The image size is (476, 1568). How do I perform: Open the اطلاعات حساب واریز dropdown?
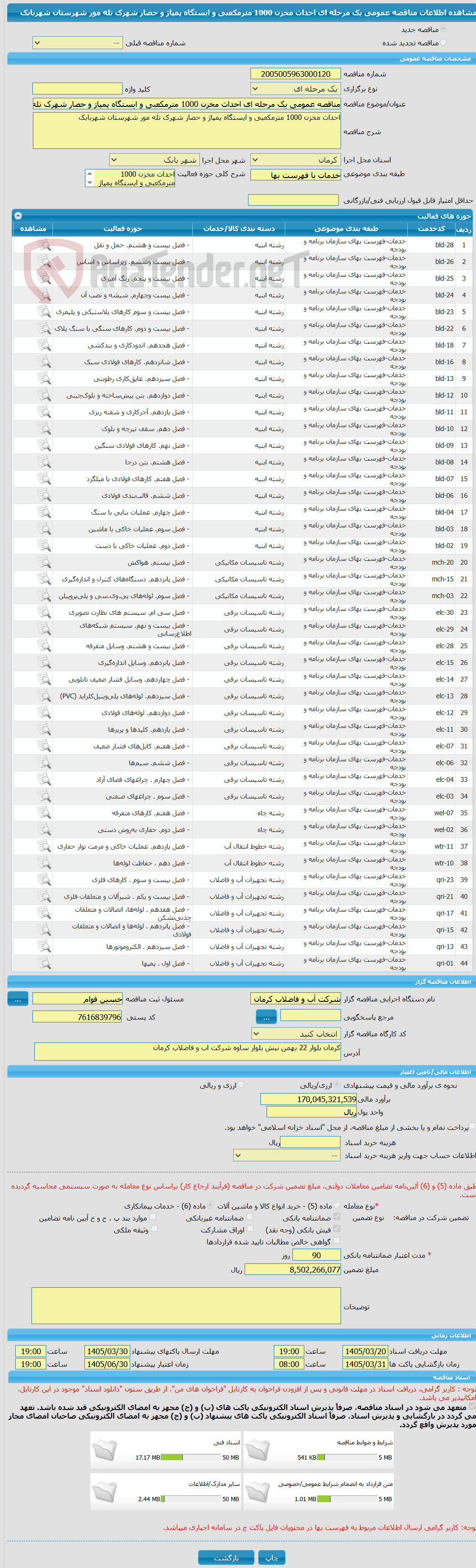point(287,1155)
